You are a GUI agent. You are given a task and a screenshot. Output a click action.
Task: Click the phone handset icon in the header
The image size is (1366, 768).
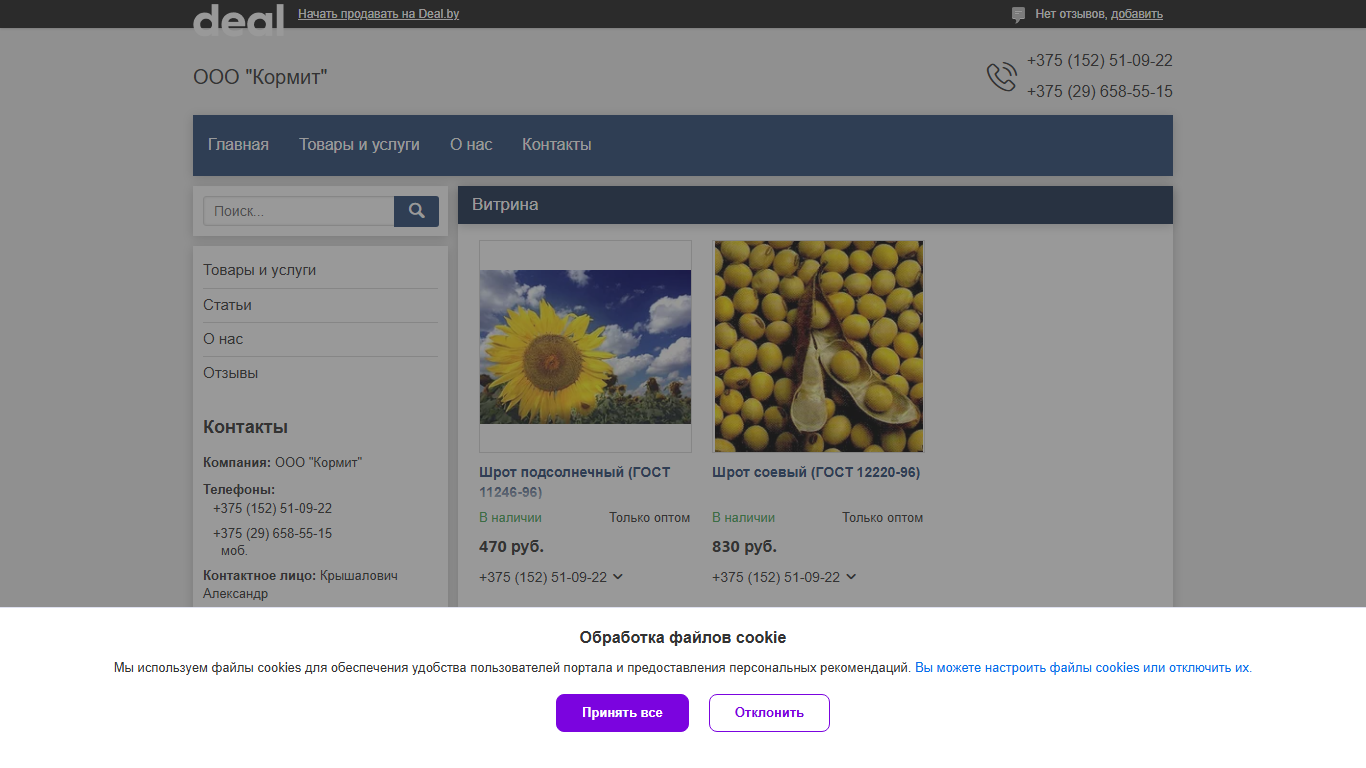tap(1001, 77)
